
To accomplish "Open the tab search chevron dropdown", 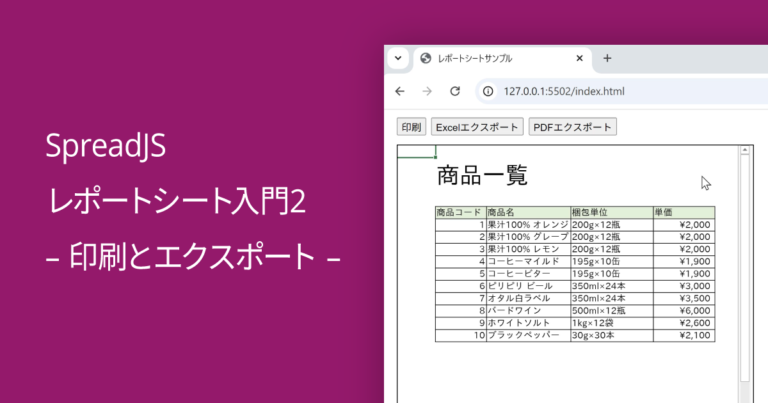I will (398, 58).
